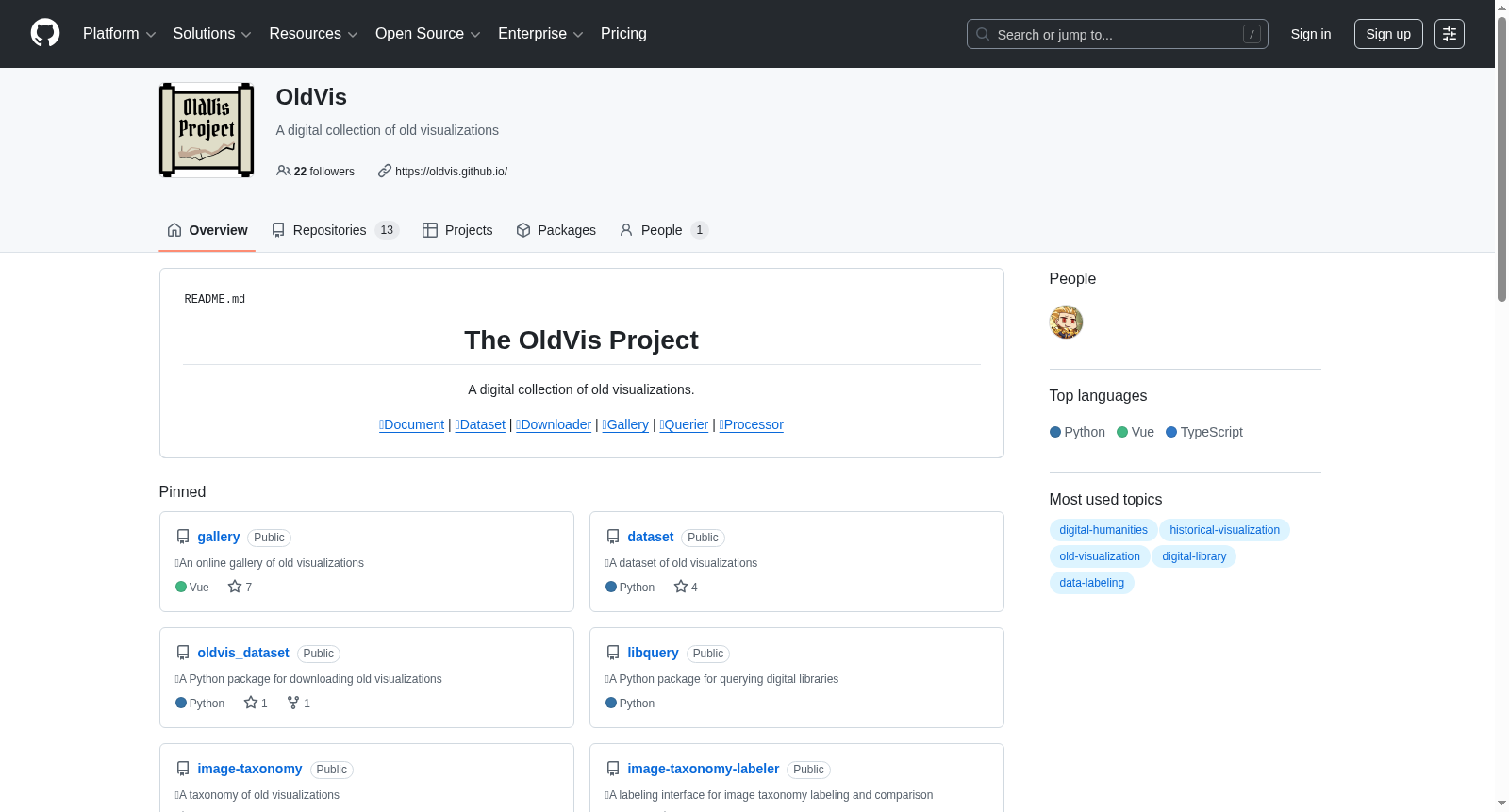The image size is (1509, 812).
Task: Click the followers people icon
Action: pos(283,171)
